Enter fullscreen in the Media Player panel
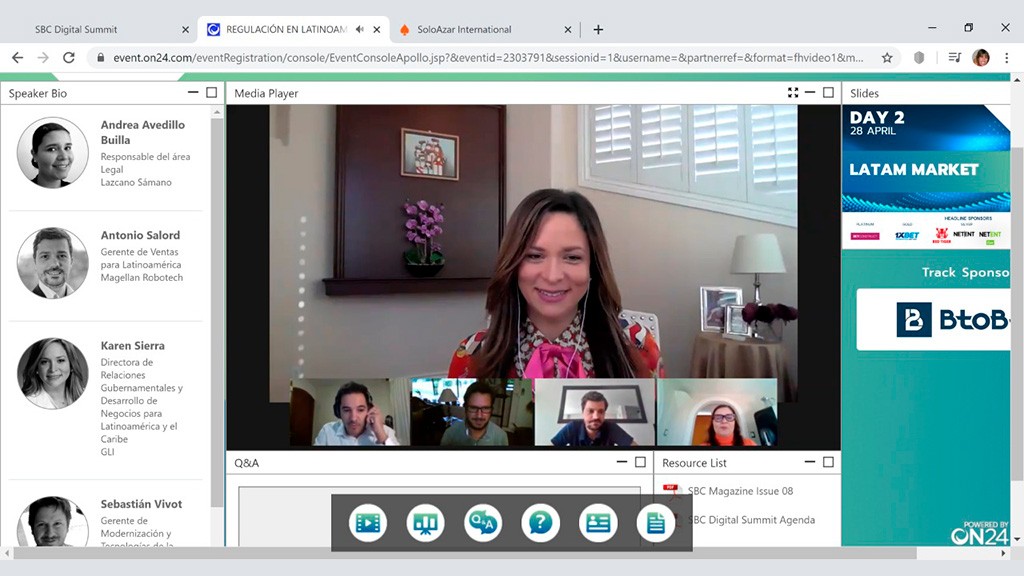The height and width of the screenshot is (576, 1024). (793, 93)
